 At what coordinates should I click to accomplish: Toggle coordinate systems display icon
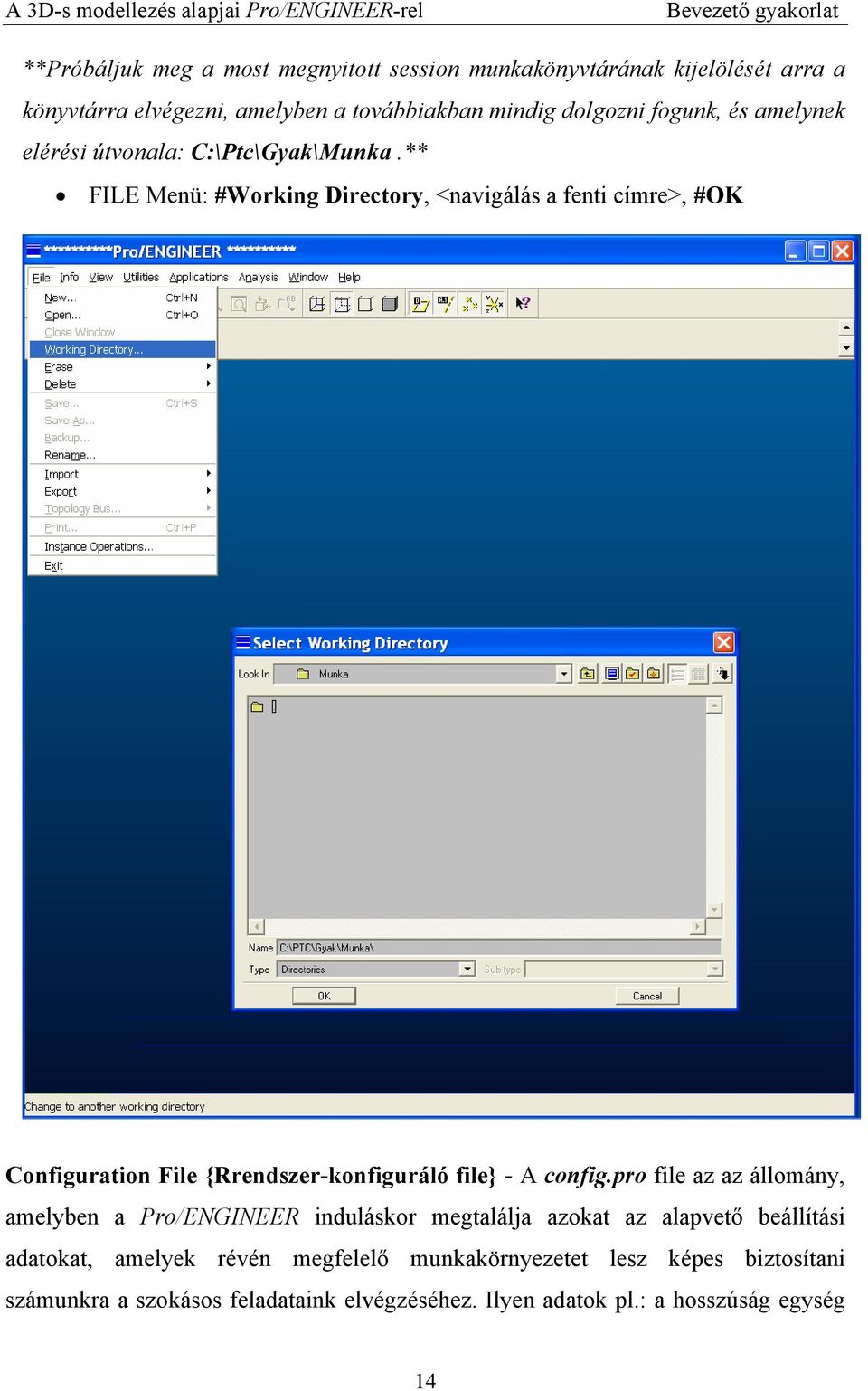click(494, 304)
